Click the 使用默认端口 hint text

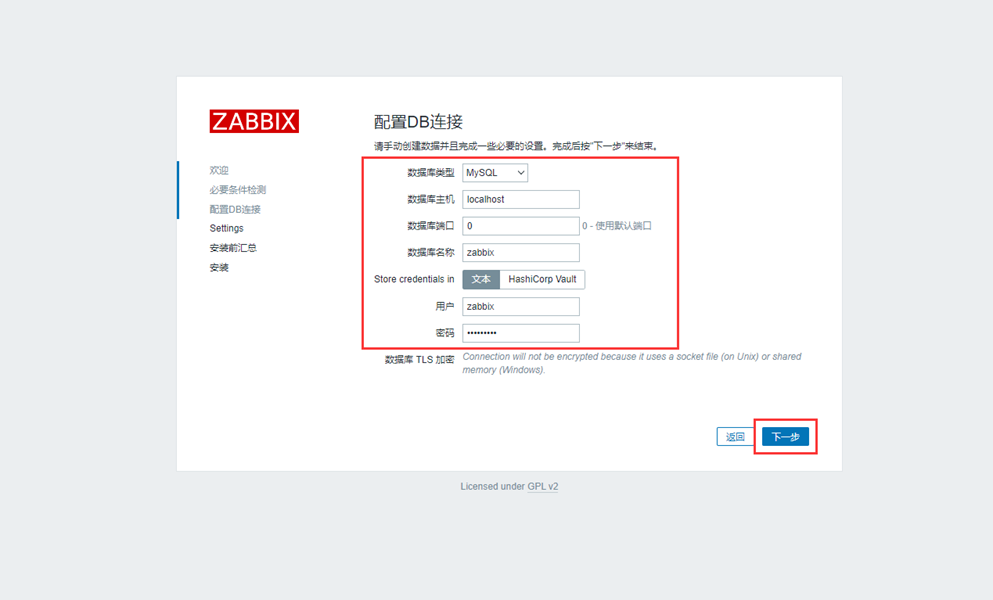(x=617, y=226)
